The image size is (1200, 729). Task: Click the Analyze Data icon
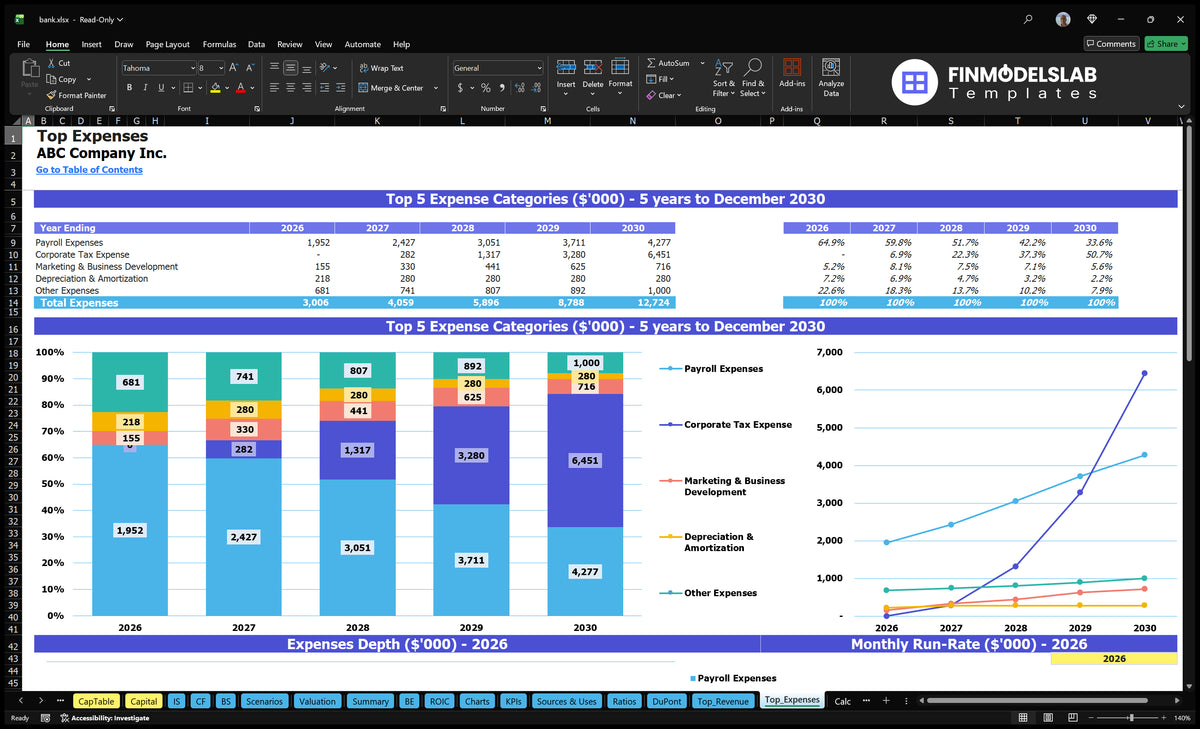[831, 67]
